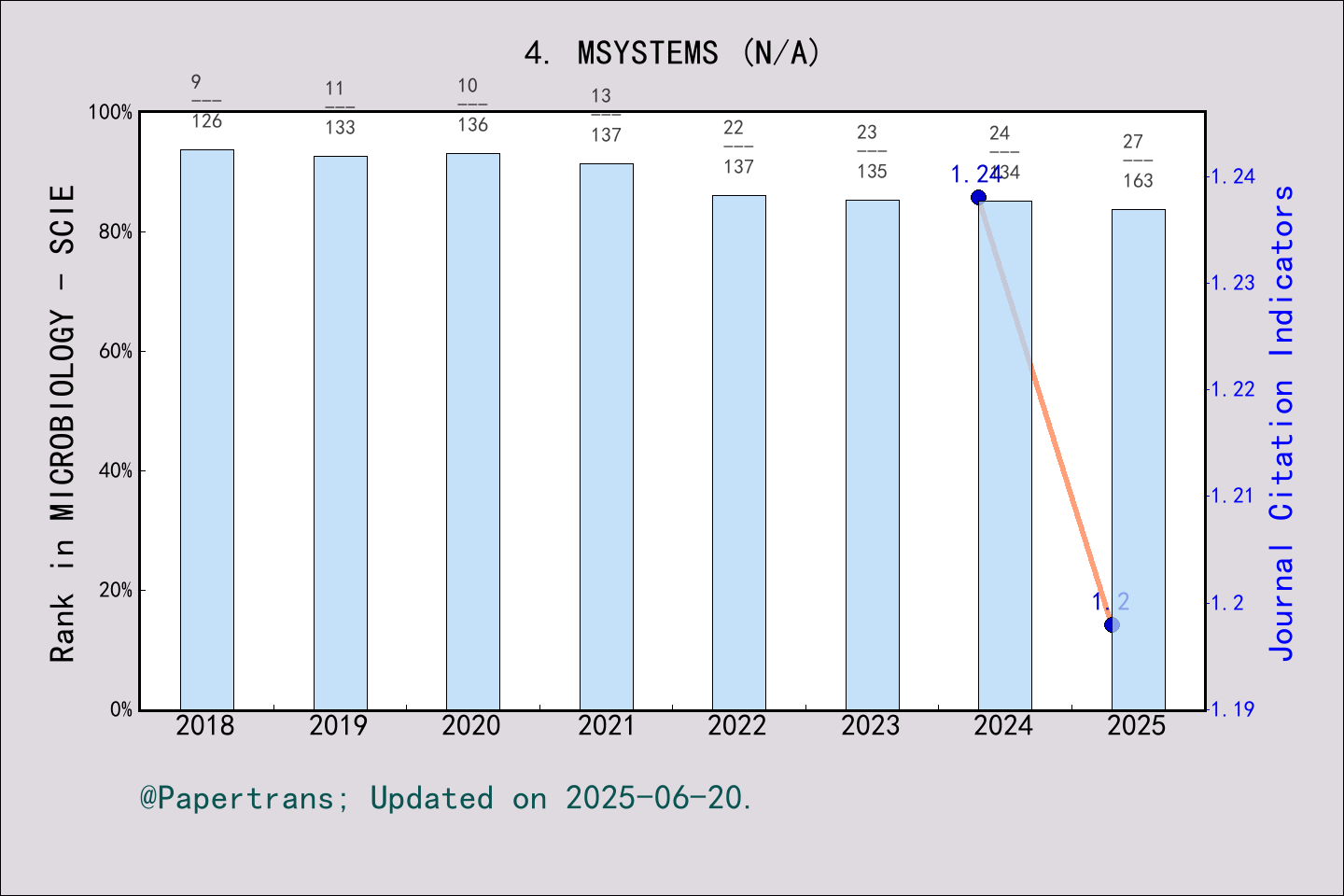Select the 100% tick label on y-axis
This screenshot has width=1344, height=896.
[108, 112]
